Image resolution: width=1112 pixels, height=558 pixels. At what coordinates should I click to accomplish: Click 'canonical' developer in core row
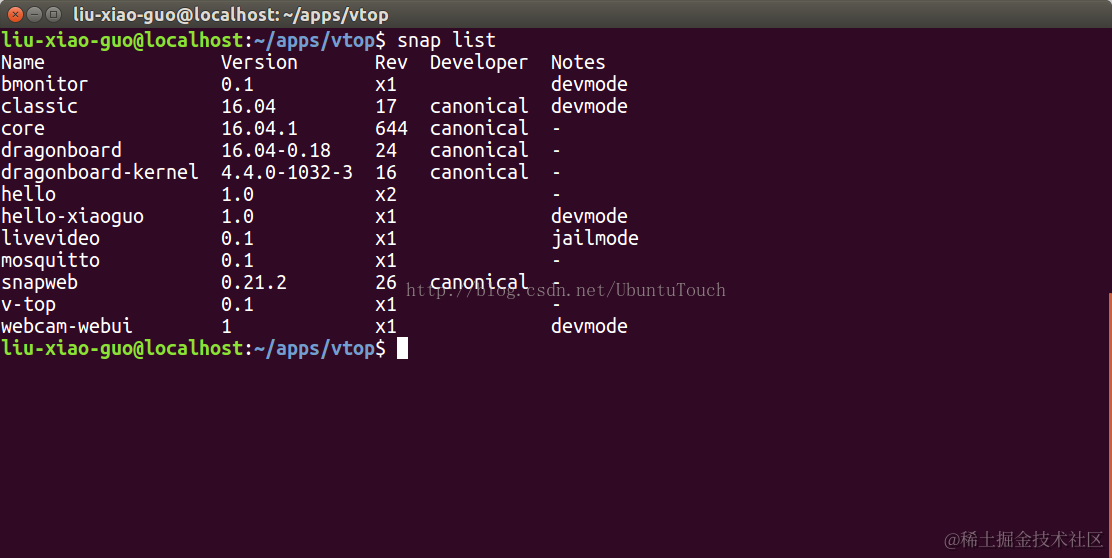click(479, 128)
